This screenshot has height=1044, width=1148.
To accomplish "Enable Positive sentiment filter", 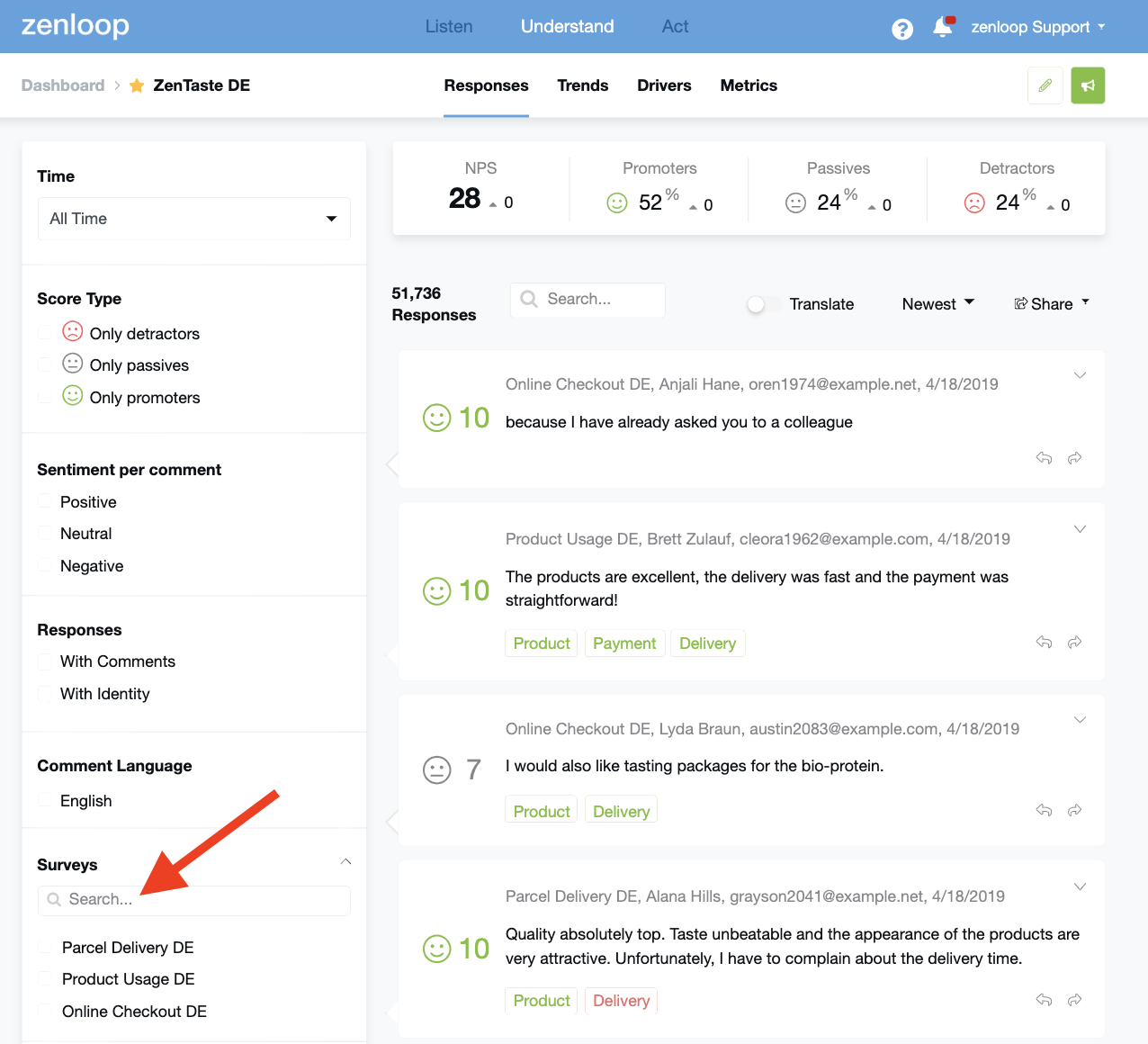I will (x=45, y=501).
